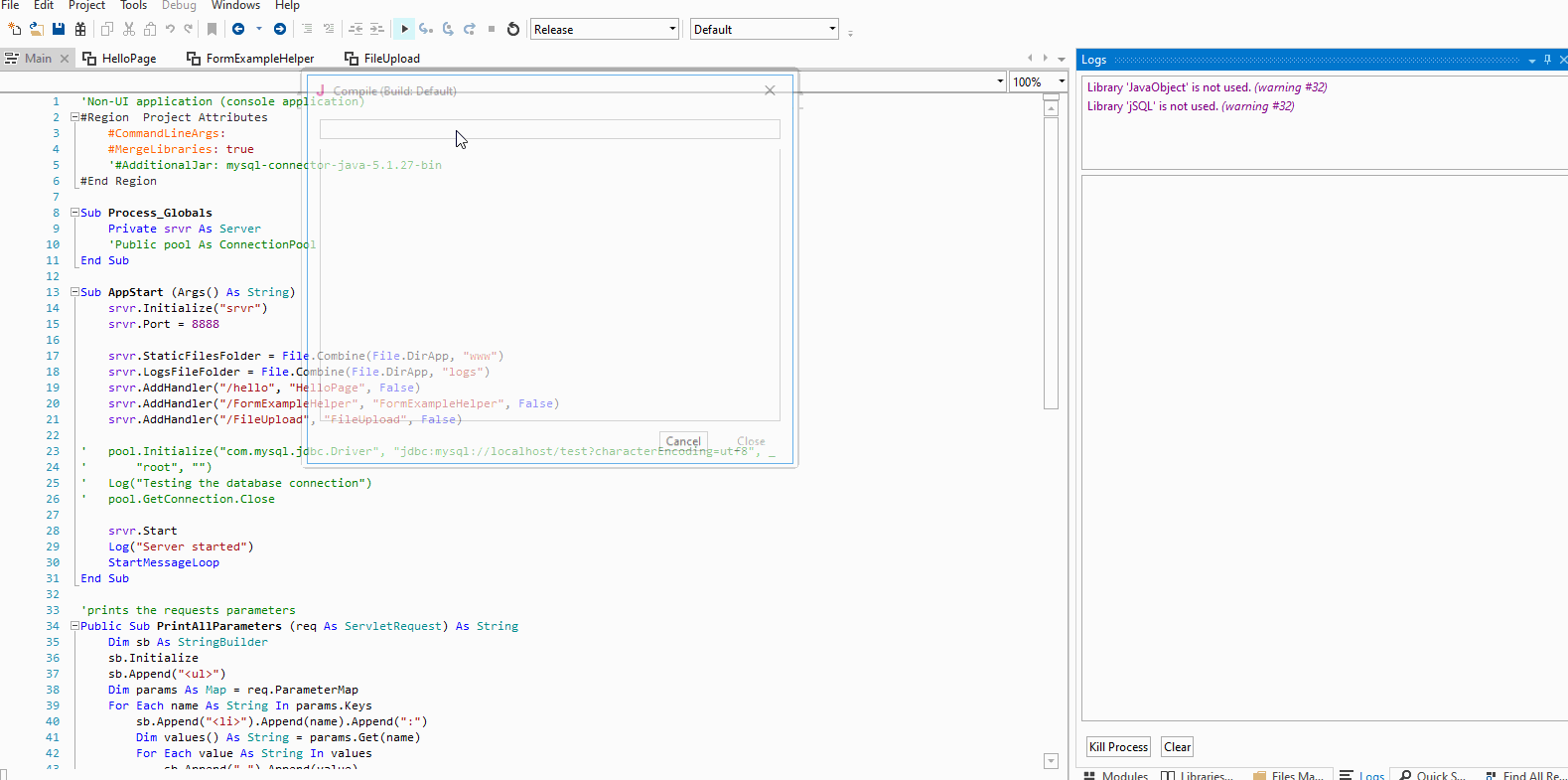Toggle bookmark using the bookmark icon
The width and height of the screenshot is (1568, 780).
[x=212, y=29]
